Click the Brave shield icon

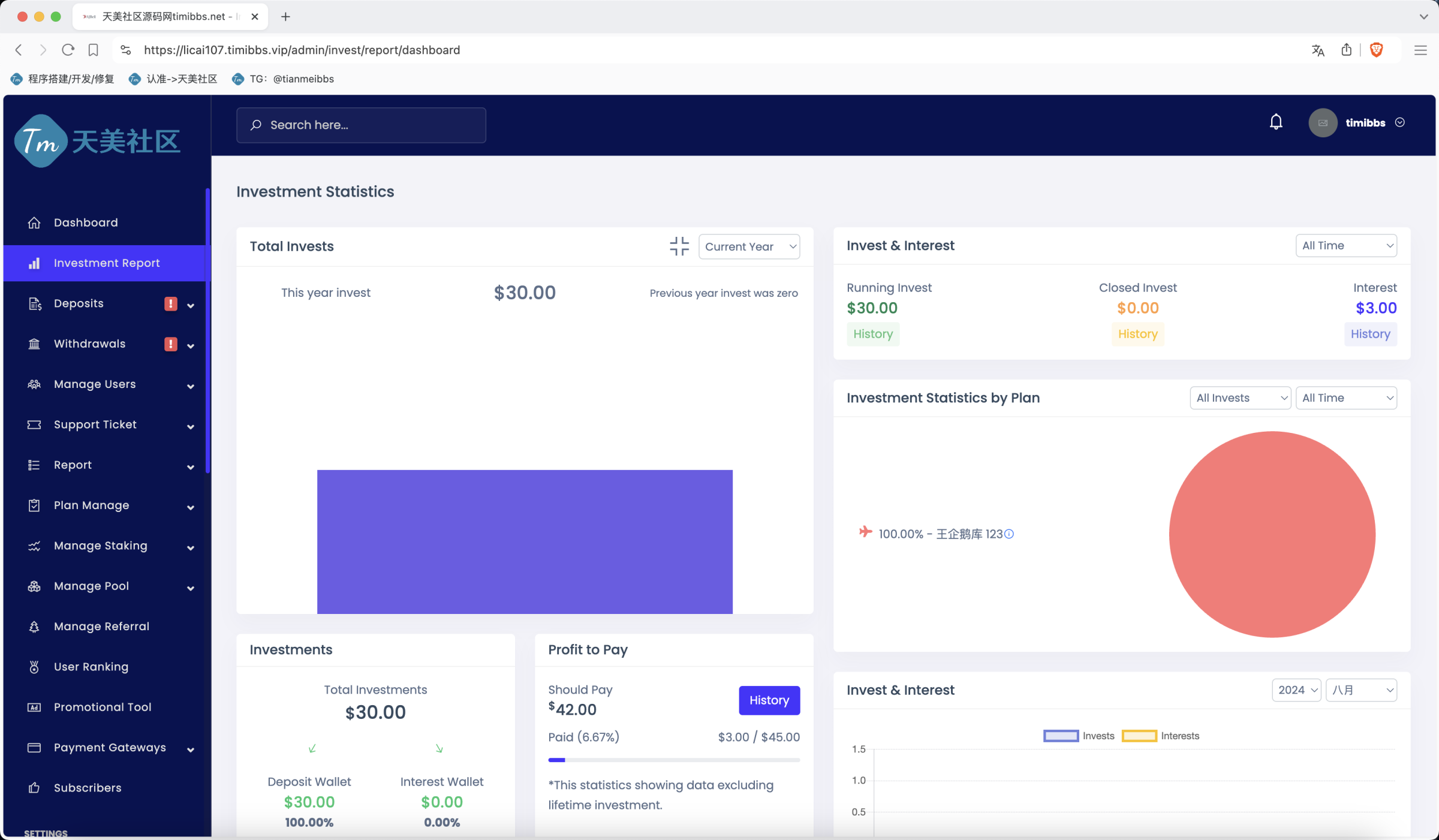pos(1377,50)
